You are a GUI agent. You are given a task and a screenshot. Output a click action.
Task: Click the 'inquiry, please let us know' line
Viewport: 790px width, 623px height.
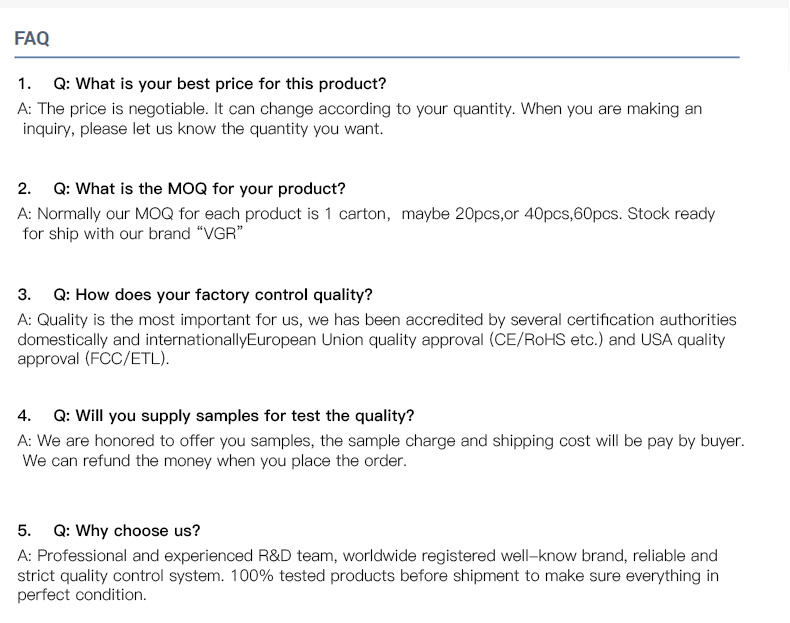click(202, 129)
